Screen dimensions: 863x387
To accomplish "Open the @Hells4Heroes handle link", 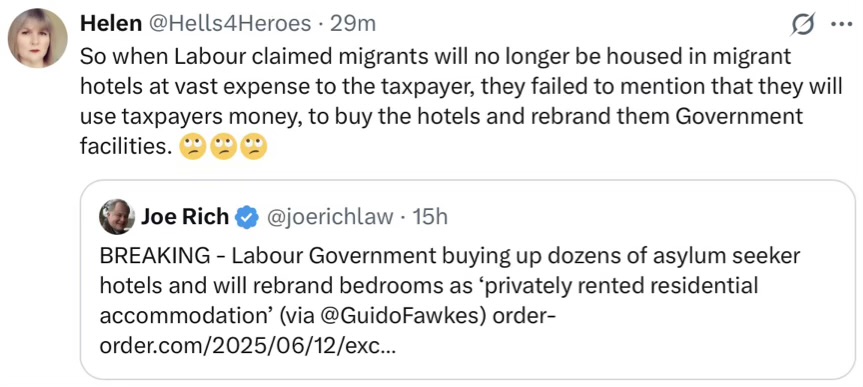I will (227, 23).
